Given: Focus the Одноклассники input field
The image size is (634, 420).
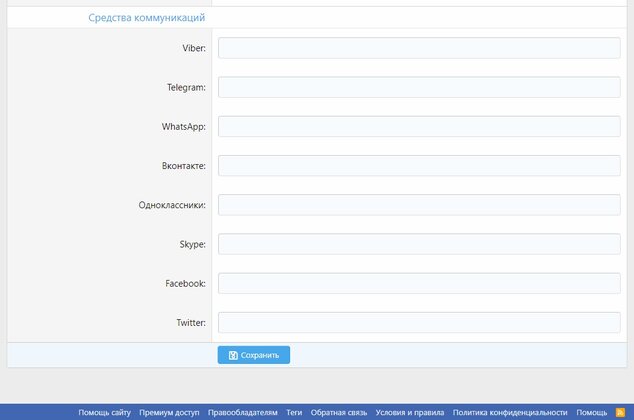Looking at the screenshot, I should tap(419, 205).
